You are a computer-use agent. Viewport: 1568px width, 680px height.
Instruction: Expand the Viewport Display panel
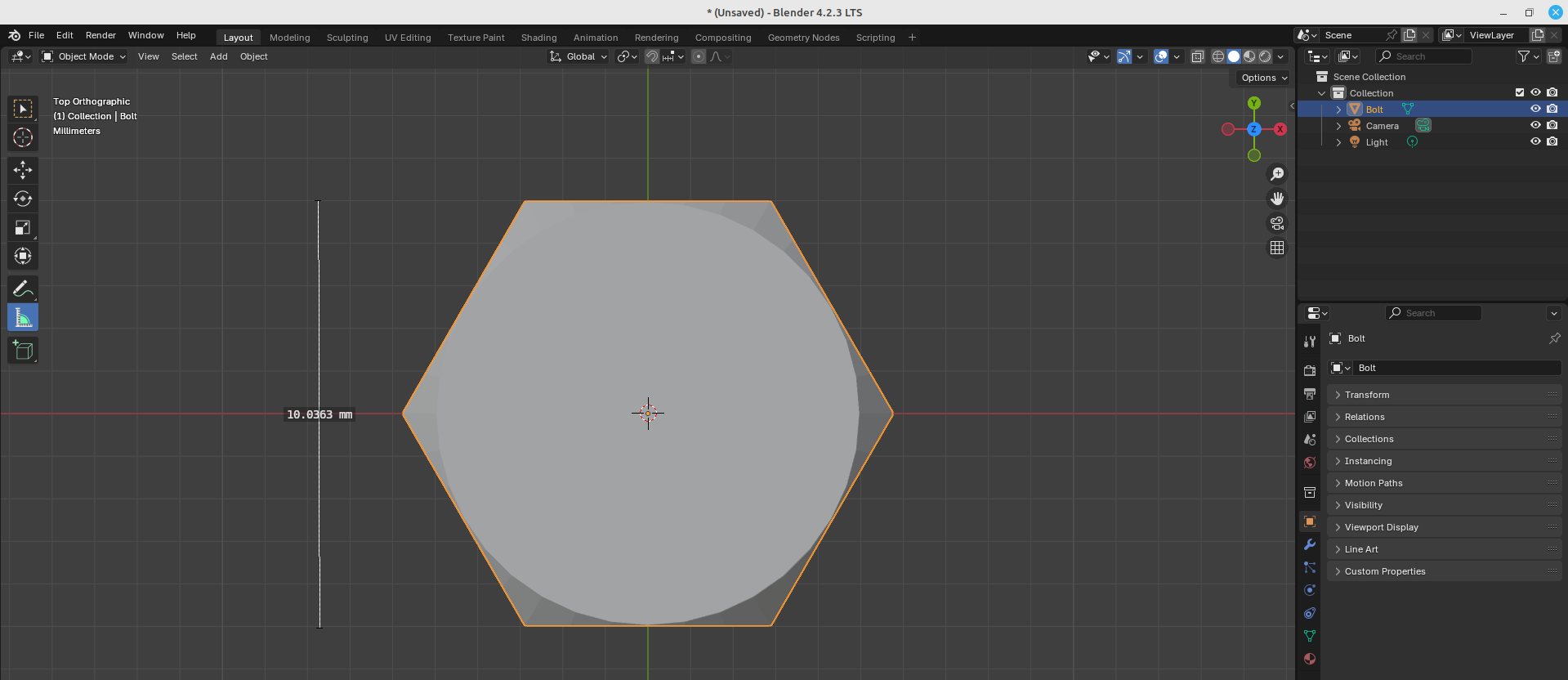coord(1445,527)
